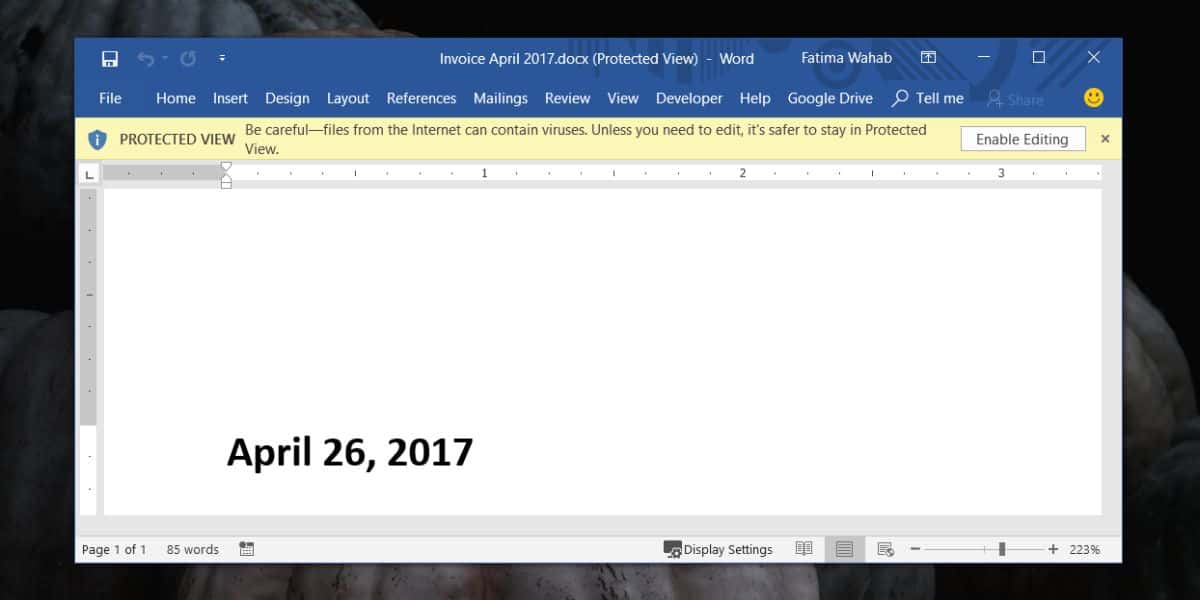
Task: Click the Save icon
Action: click(x=110, y=57)
